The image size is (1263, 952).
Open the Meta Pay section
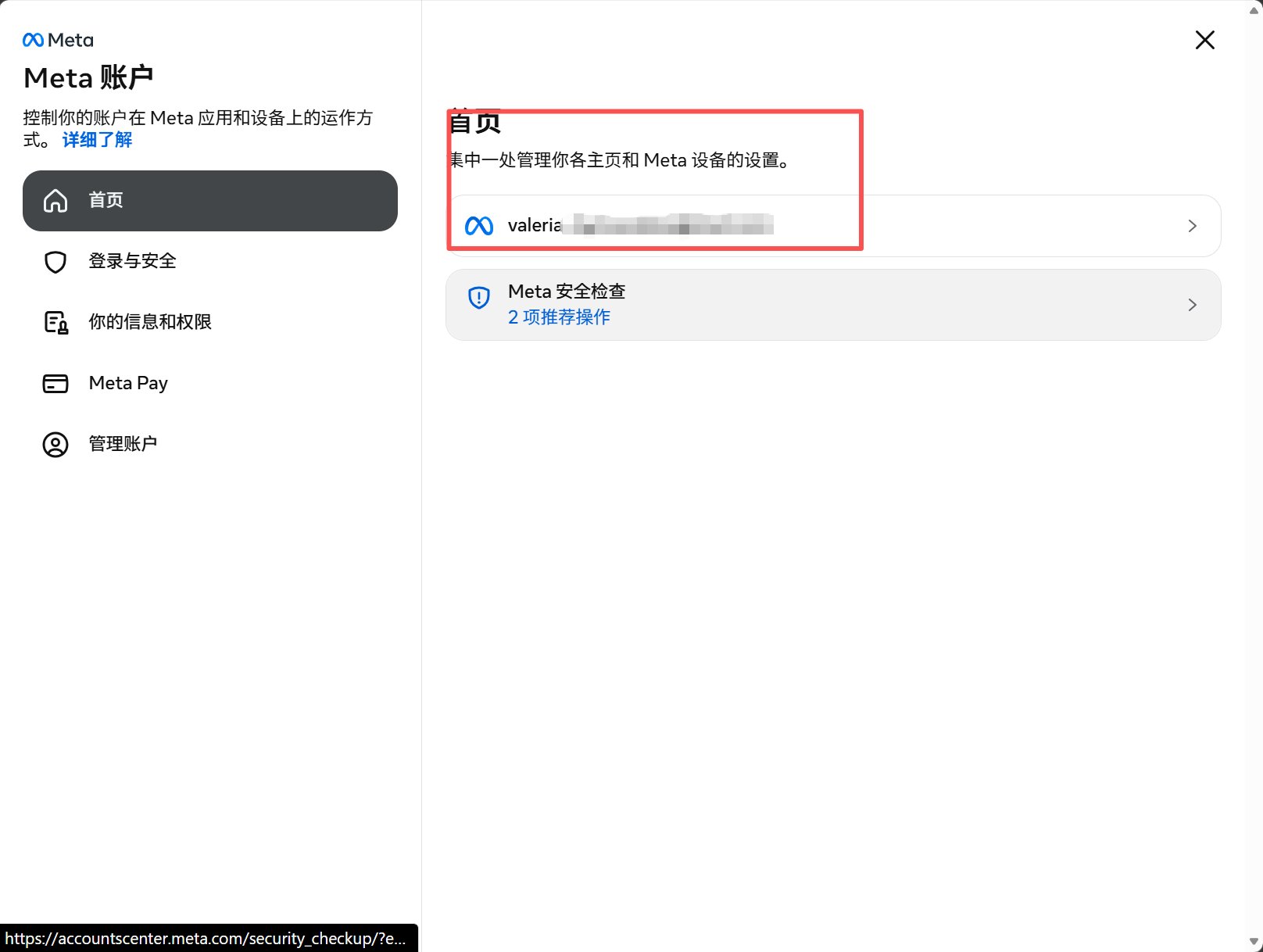[210, 383]
